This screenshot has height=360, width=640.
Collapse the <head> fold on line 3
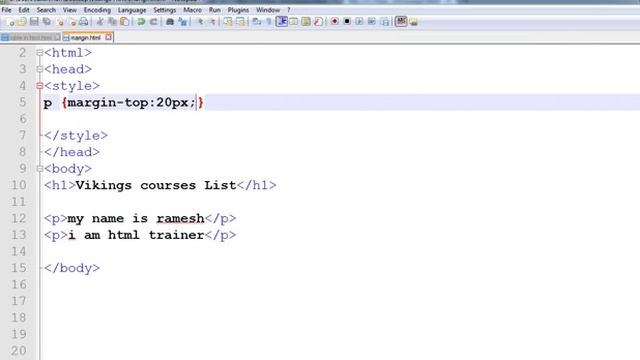[40, 69]
